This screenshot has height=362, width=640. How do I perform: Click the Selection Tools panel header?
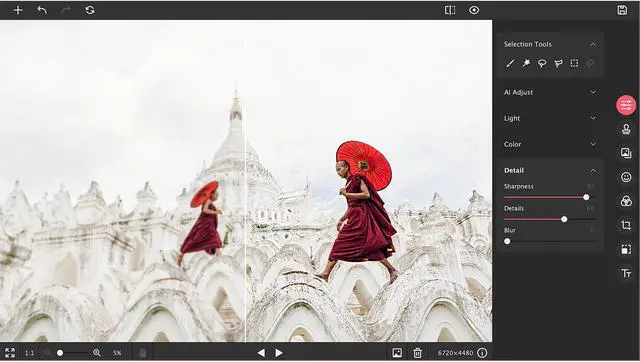(x=550, y=44)
